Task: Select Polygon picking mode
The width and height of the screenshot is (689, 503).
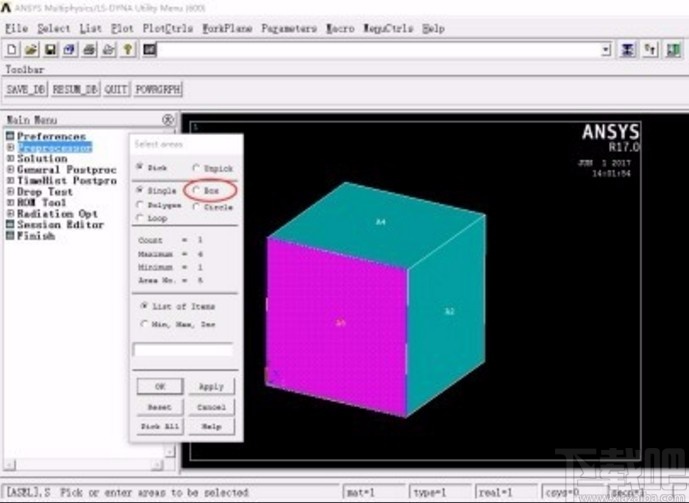Action: pos(140,205)
